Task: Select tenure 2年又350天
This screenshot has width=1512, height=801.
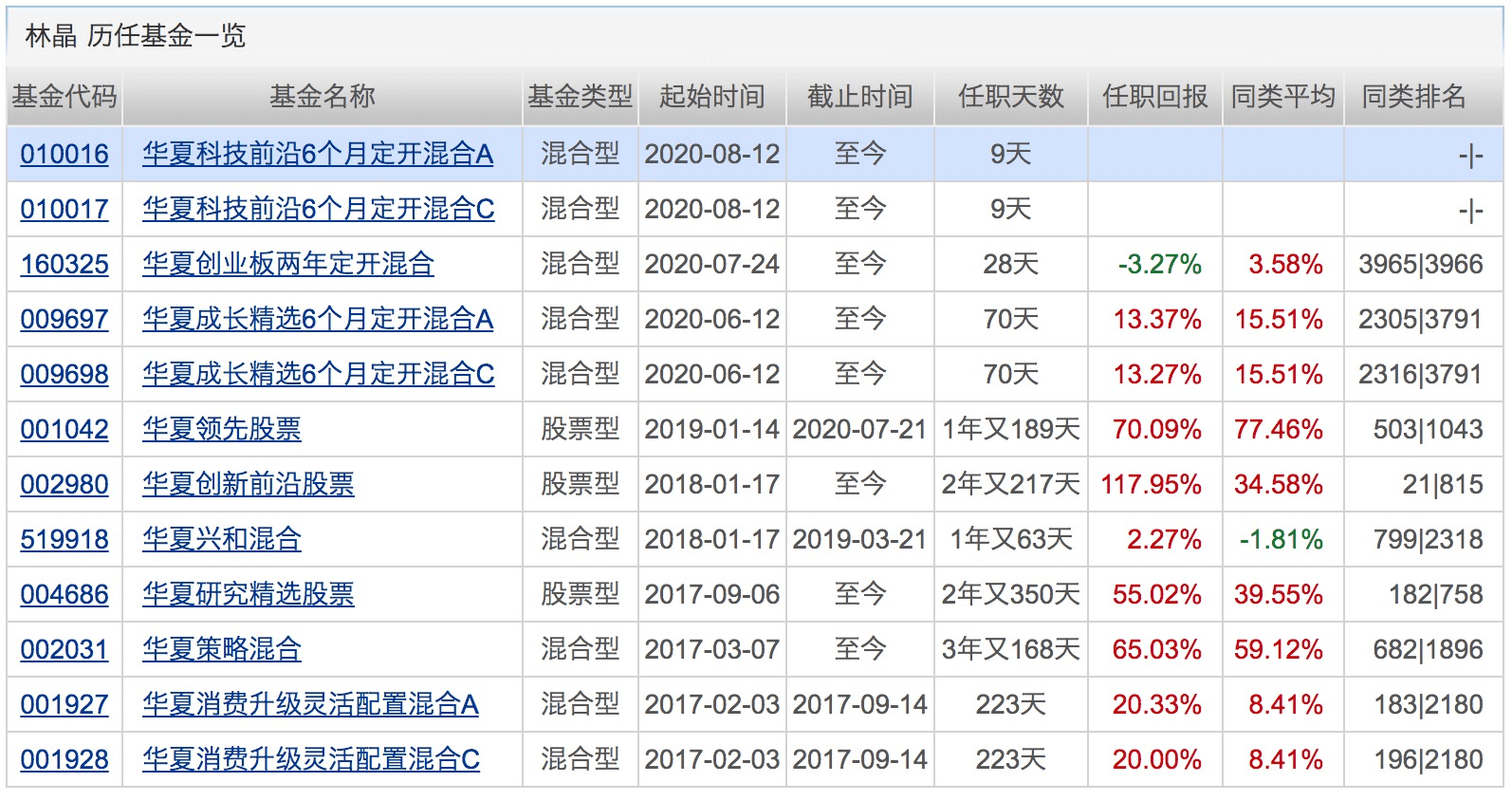Action: point(1011,594)
